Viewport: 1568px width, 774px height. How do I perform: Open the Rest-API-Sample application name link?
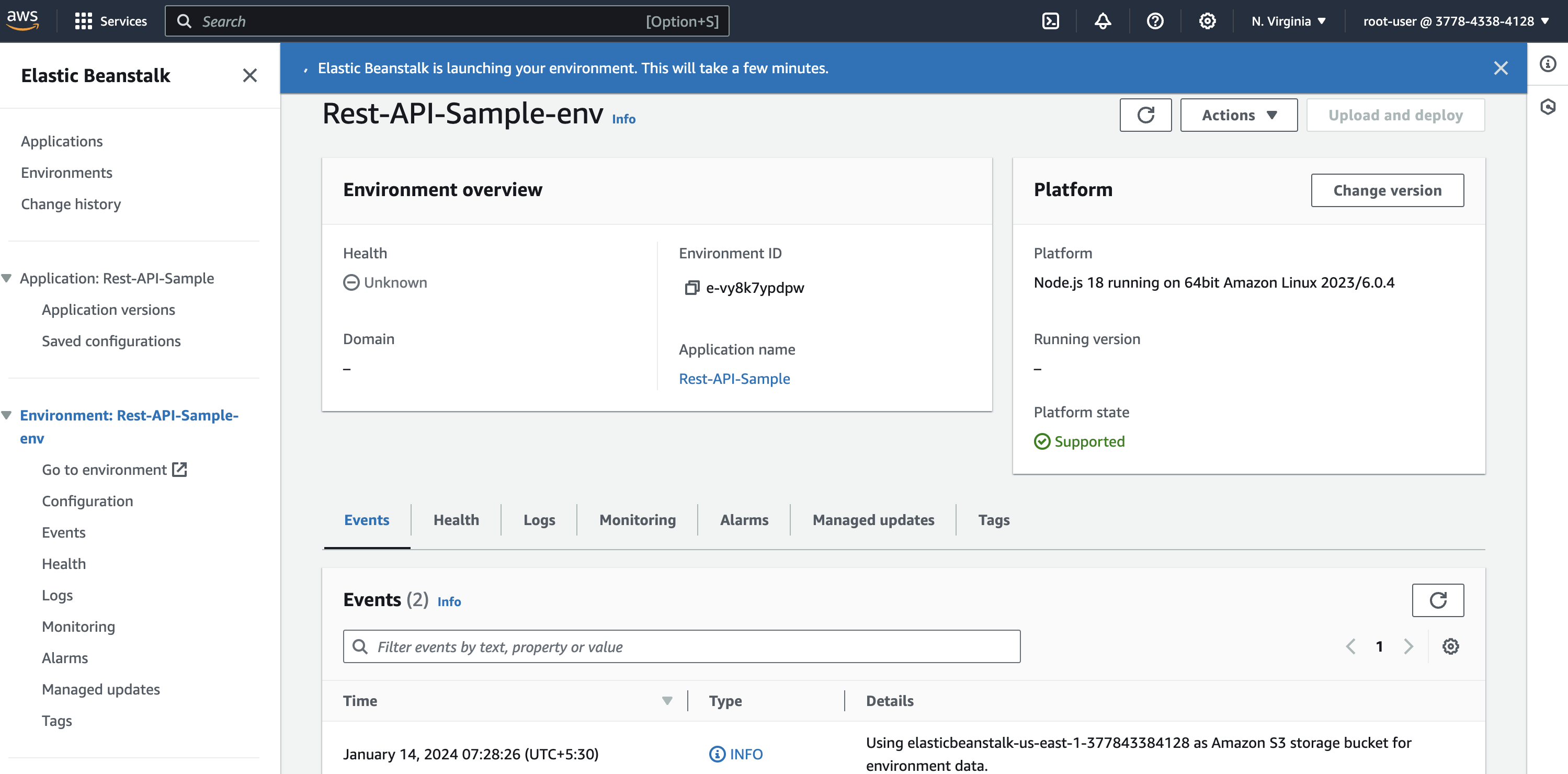pos(734,379)
